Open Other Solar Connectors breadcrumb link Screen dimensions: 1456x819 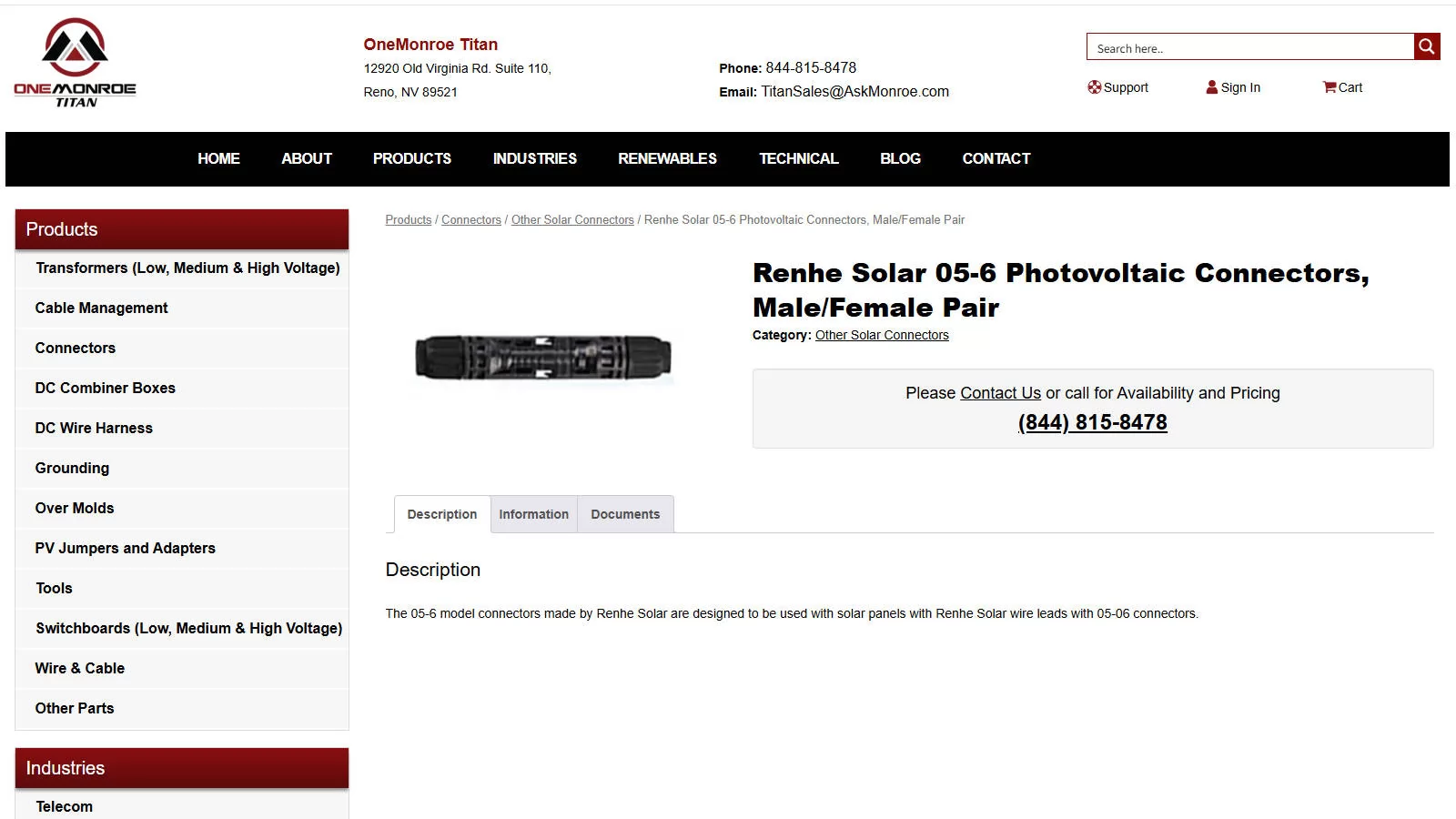tap(572, 220)
